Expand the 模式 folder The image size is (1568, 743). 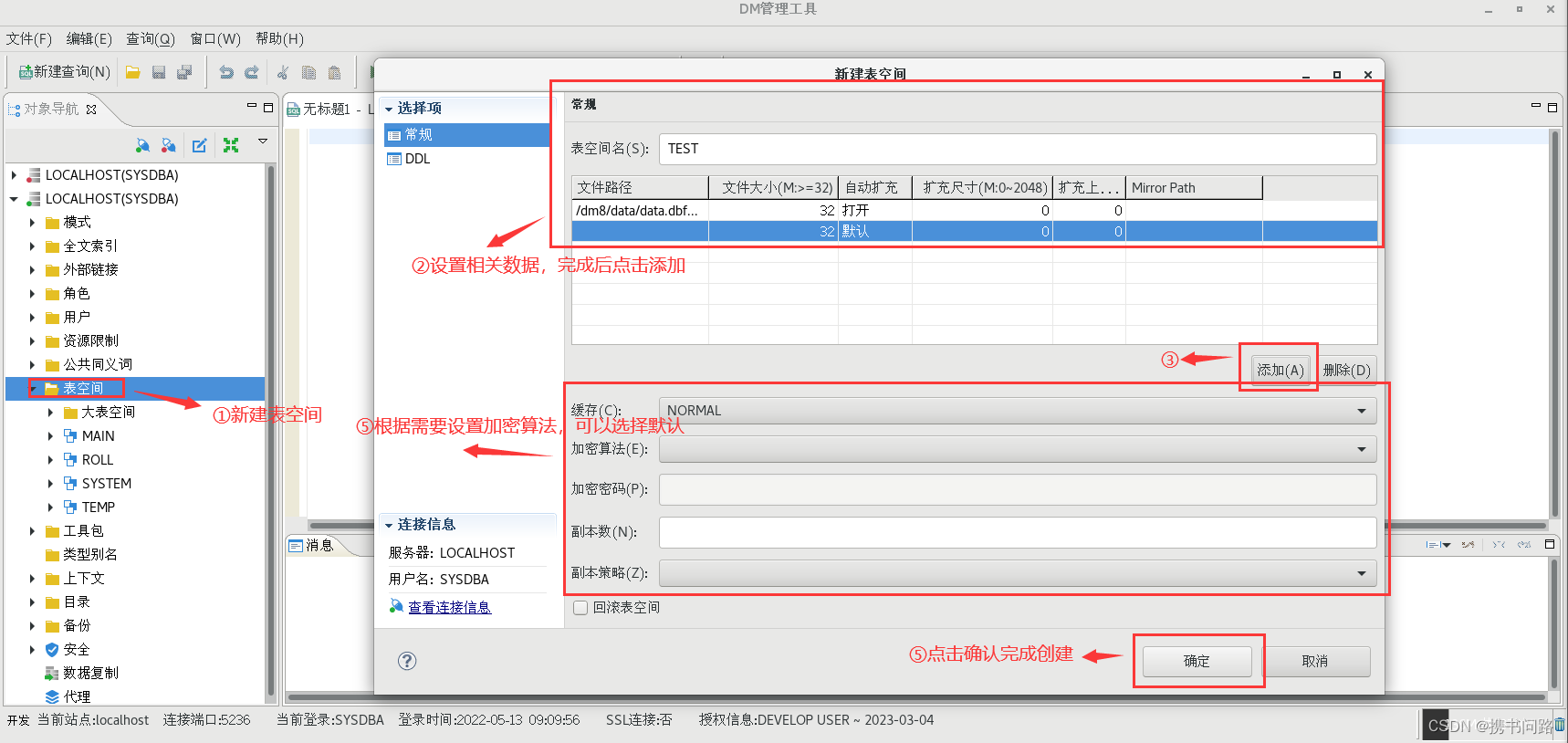32,223
